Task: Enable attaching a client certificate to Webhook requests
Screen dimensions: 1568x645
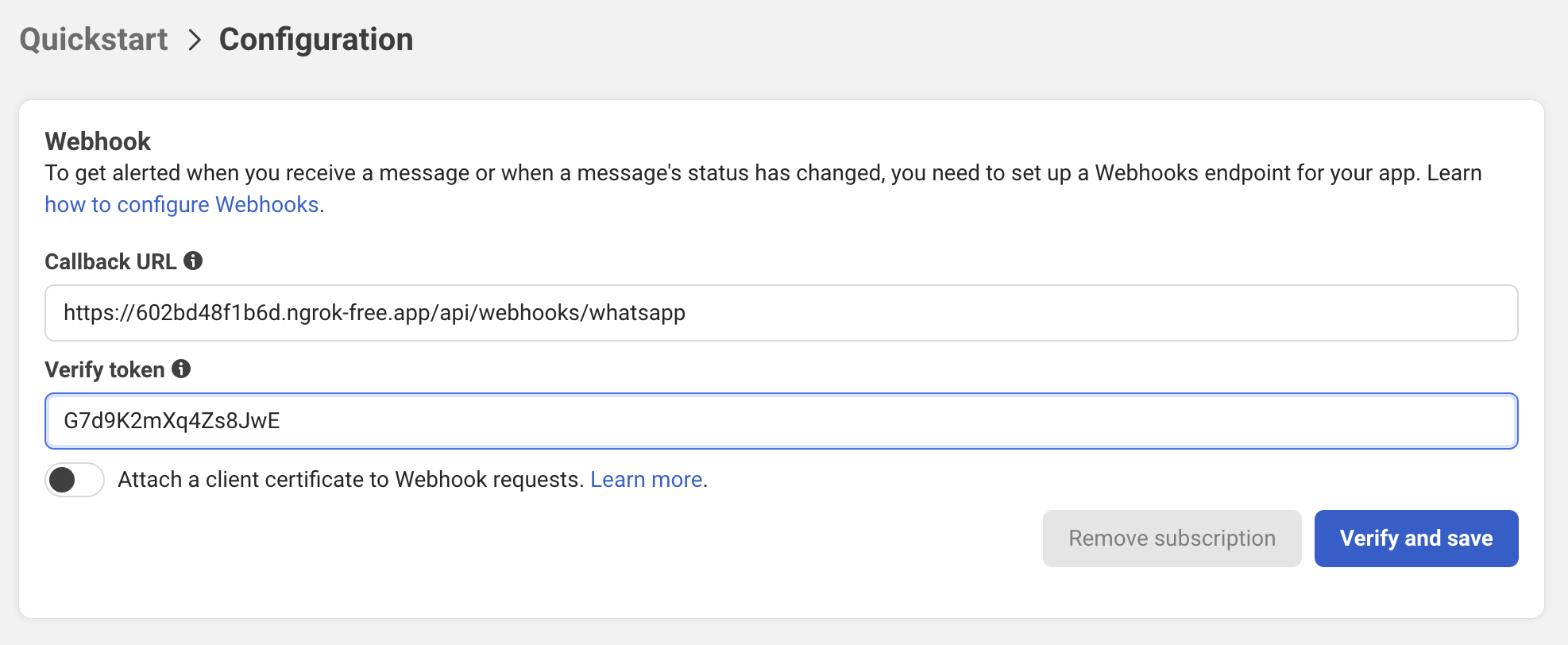Action: (x=74, y=479)
